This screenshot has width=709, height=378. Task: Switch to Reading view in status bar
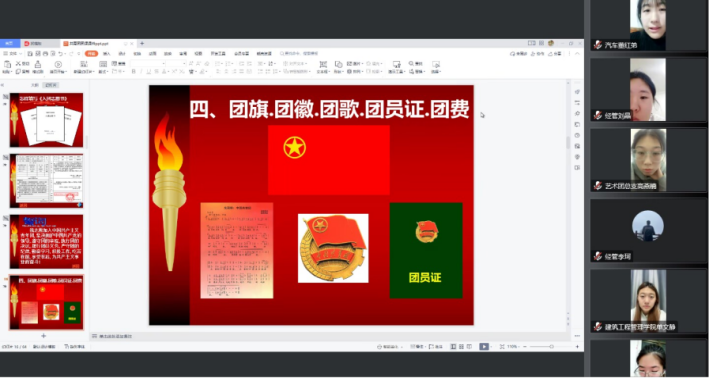pos(469,347)
